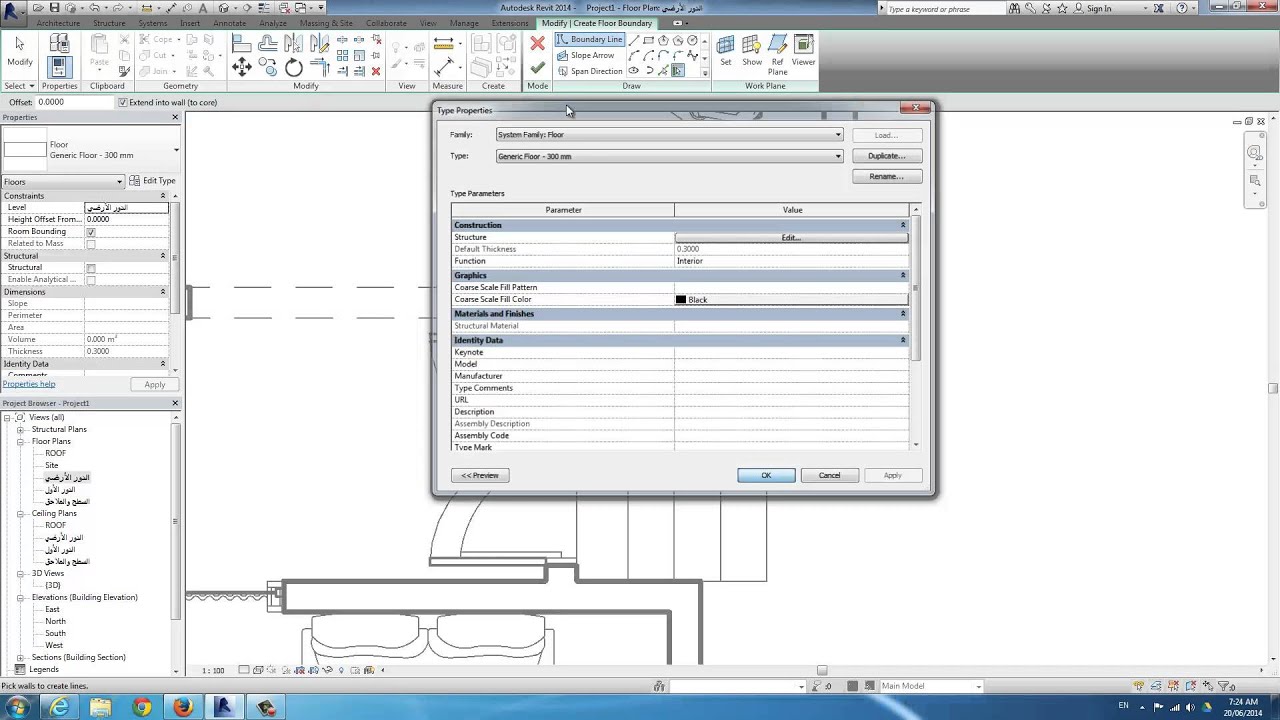Click the search binoculars icon
The width and height of the screenshot is (1280, 720).
(1015, 8)
